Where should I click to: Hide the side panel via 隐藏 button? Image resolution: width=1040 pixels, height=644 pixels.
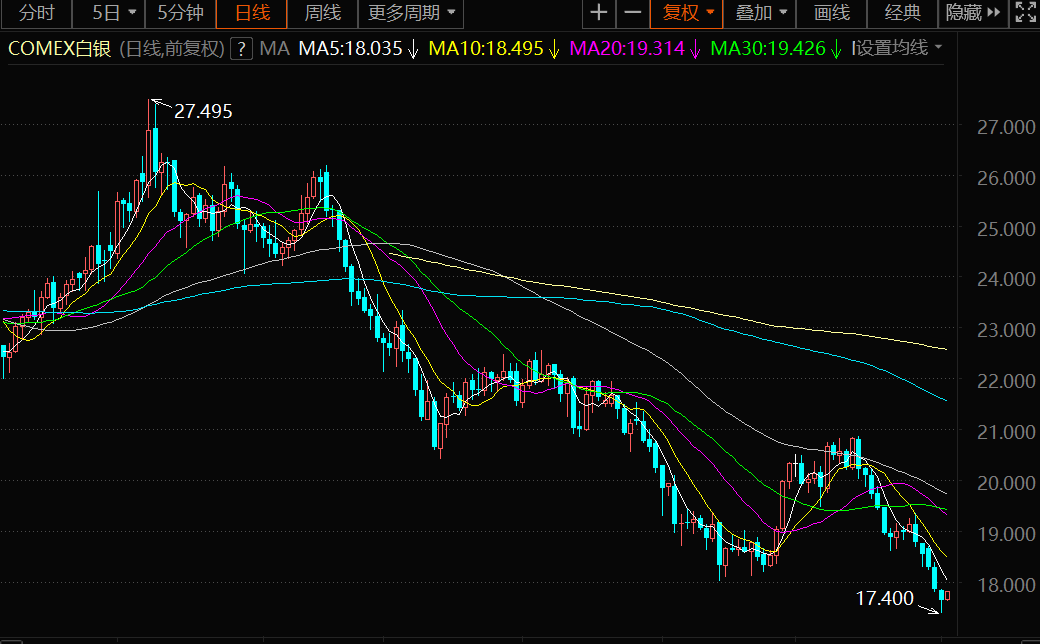(x=973, y=13)
